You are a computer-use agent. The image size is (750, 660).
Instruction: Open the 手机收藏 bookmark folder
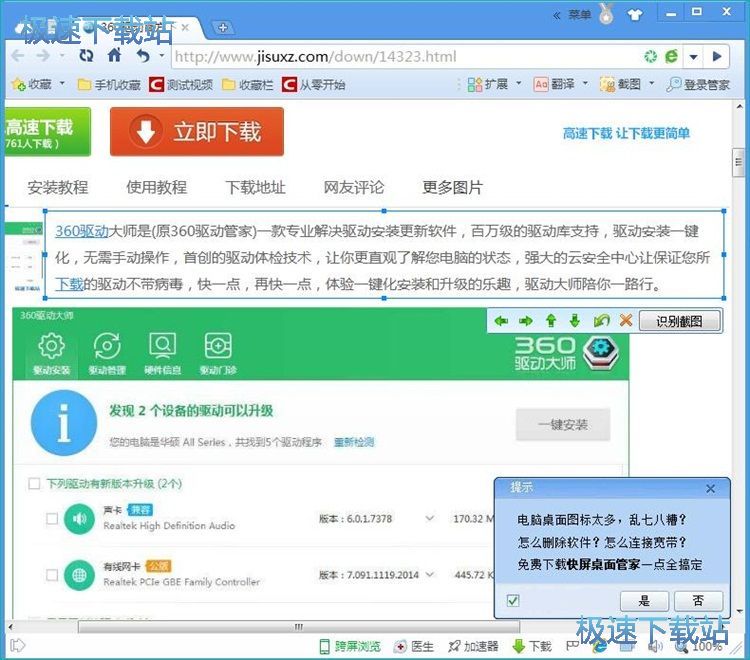[109, 85]
